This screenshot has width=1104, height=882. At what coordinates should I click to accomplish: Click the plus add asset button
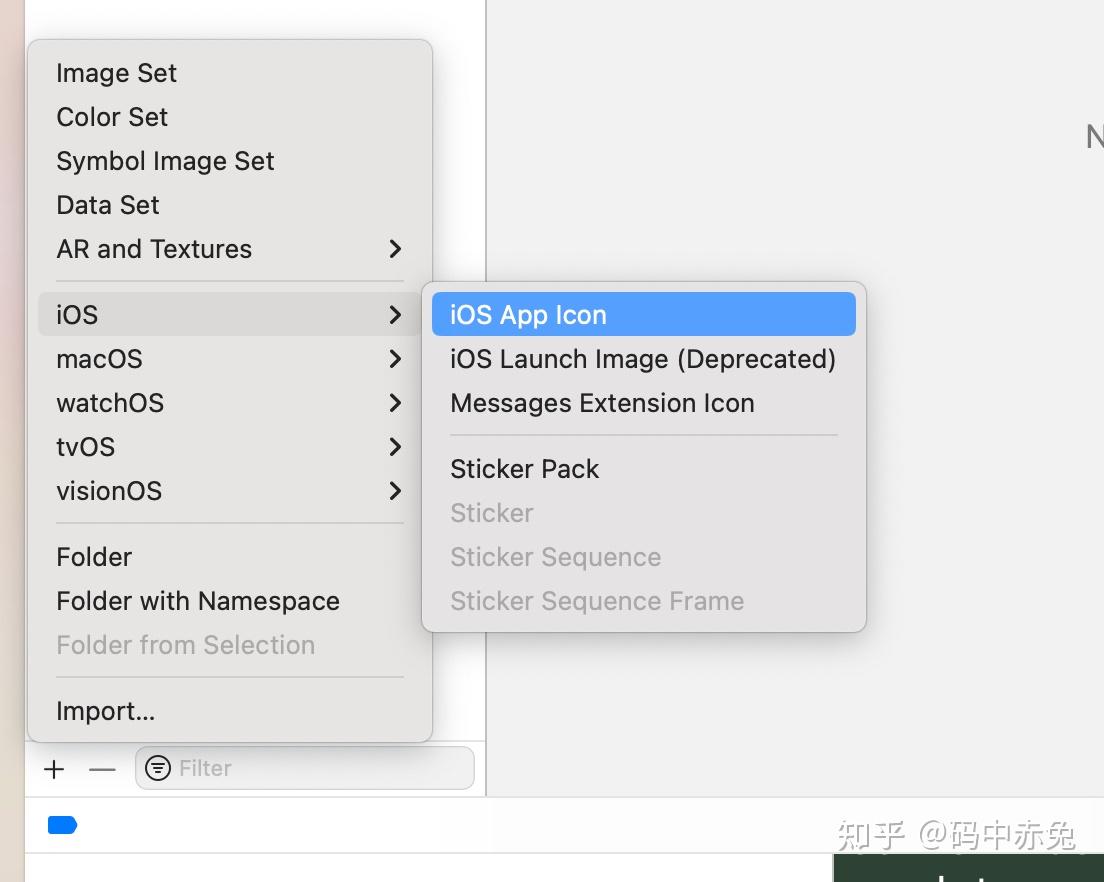point(54,769)
